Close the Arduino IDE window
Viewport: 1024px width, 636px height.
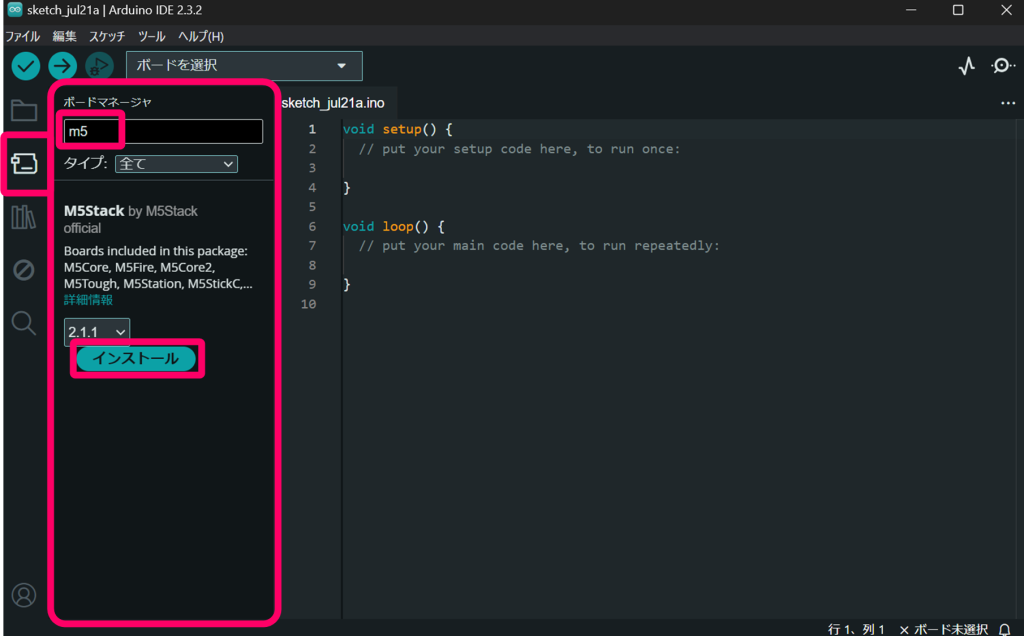coord(1006,10)
